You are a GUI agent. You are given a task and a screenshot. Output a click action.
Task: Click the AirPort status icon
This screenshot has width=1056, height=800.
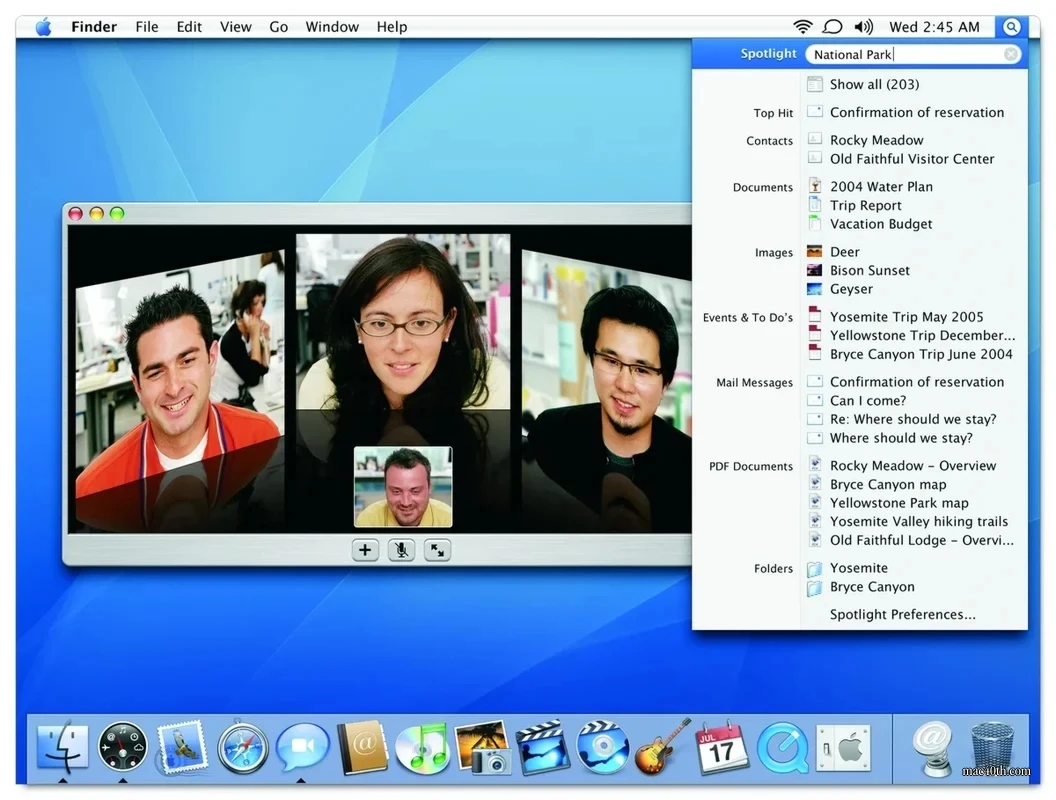click(802, 26)
